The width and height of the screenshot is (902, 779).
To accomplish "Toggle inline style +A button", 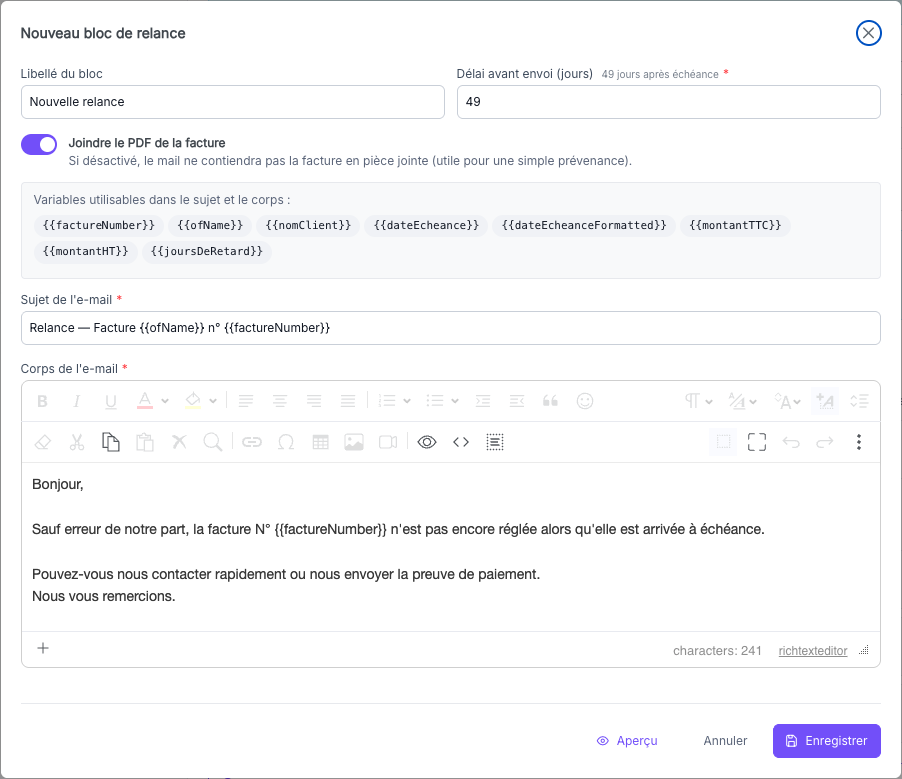I will (x=825, y=401).
